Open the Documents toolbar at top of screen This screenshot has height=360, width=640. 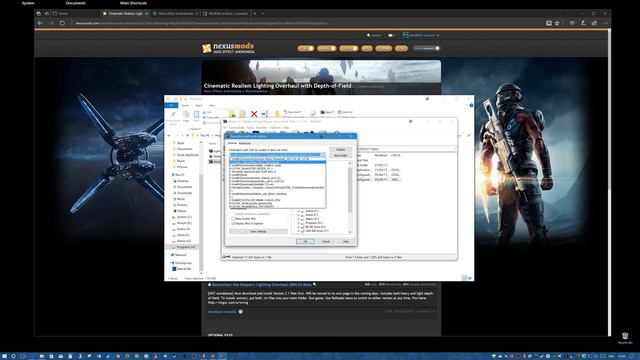pos(76,3)
